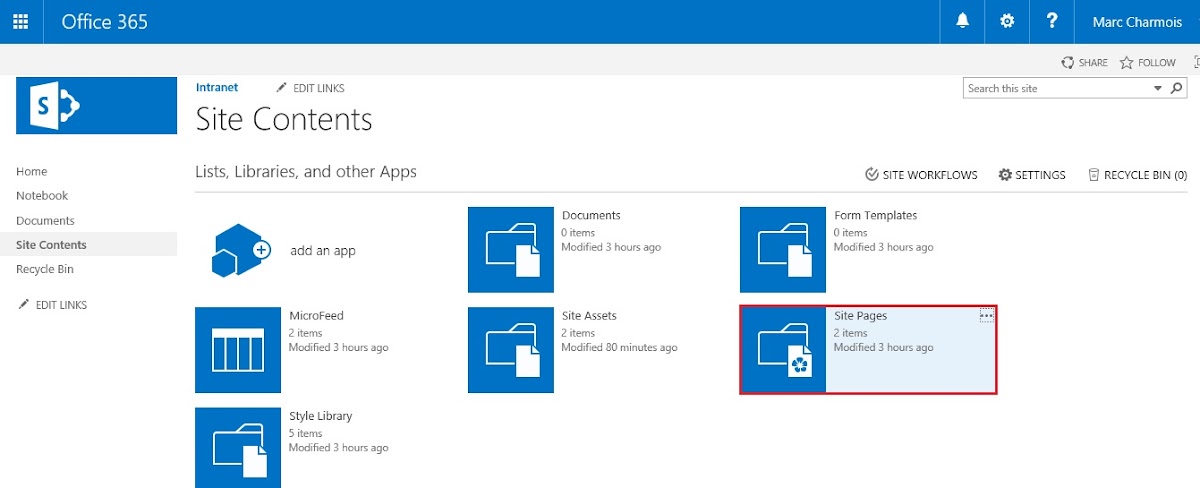Click EDIT LINKS in top navigation
The image size is (1200, 488).
coord(318,88)
